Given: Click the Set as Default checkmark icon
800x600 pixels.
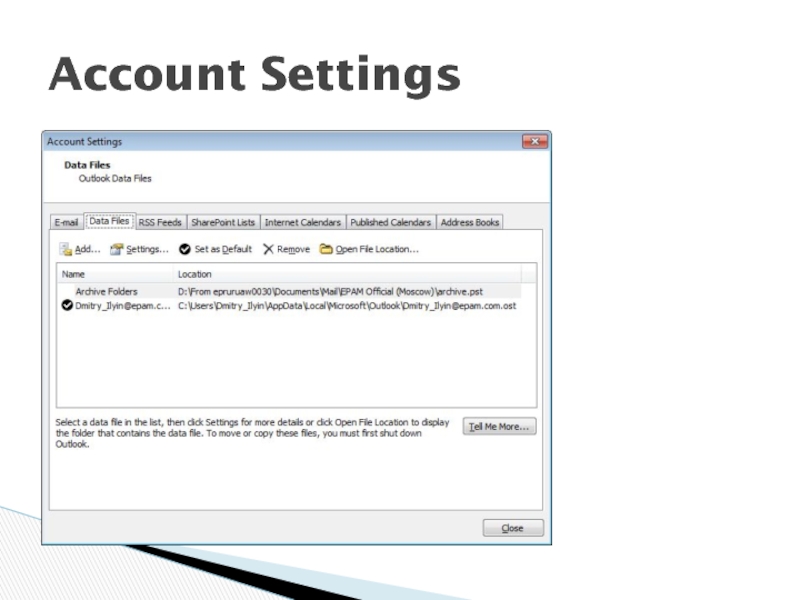Looking at the screenshot, I should (x=185, y=250).
